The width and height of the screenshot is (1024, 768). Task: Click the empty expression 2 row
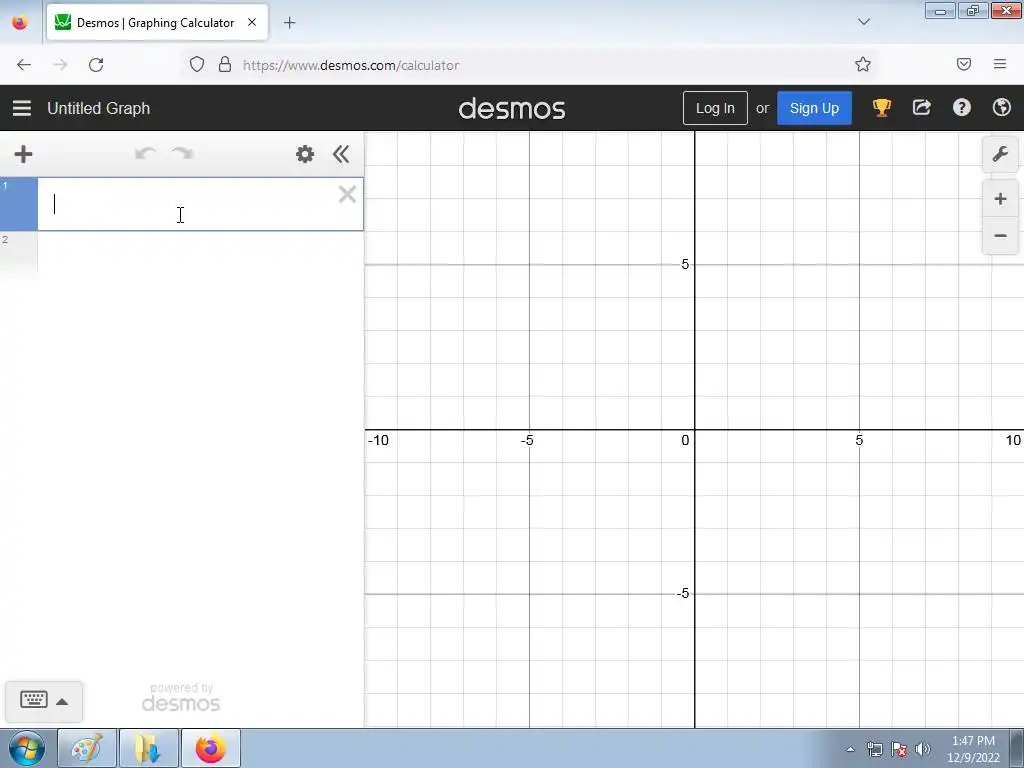click(200, 251)
